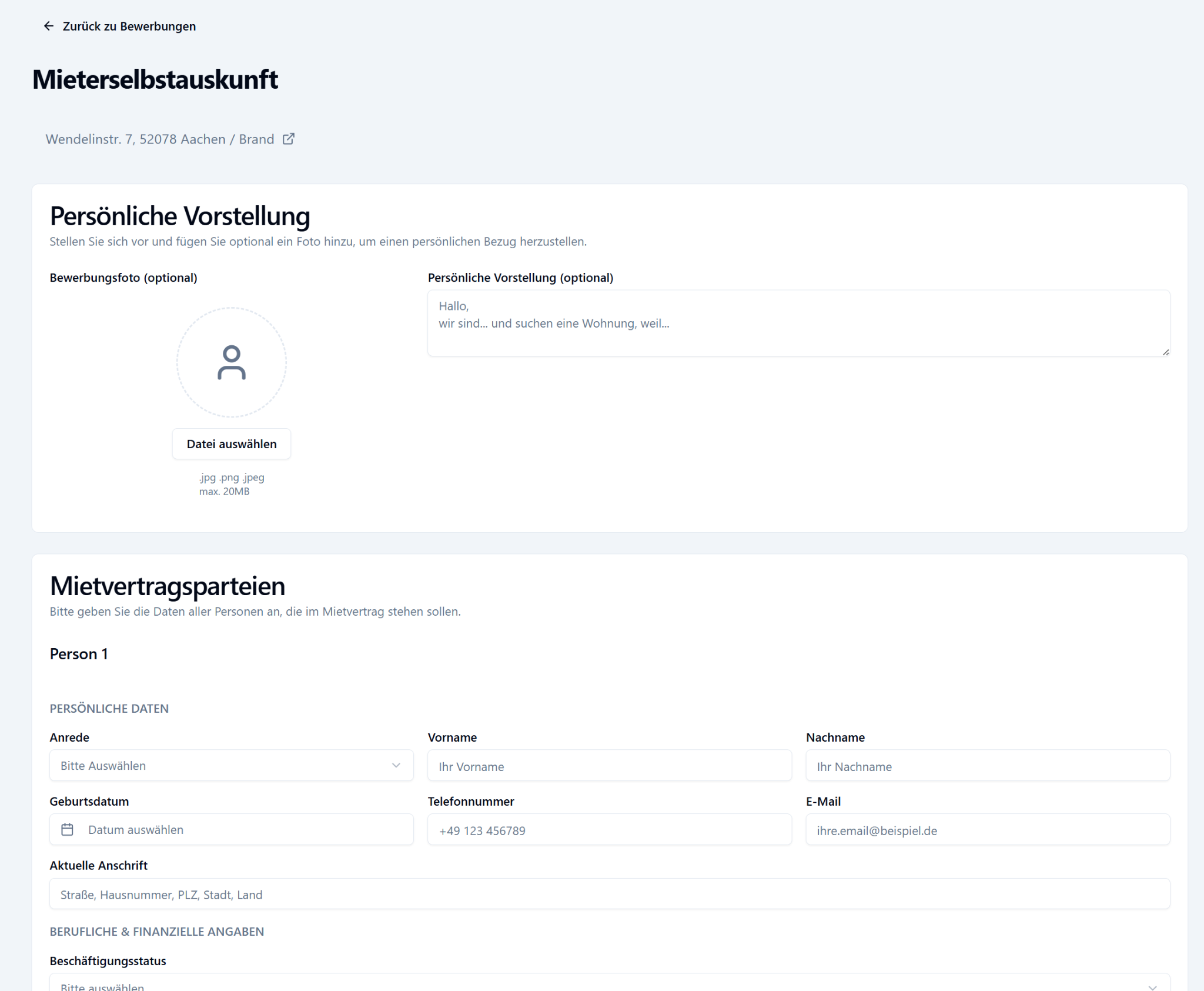Viewport: 1204px width, 991px height.
Task: Click the Vorname input field
Action: [x=609, y=766]
